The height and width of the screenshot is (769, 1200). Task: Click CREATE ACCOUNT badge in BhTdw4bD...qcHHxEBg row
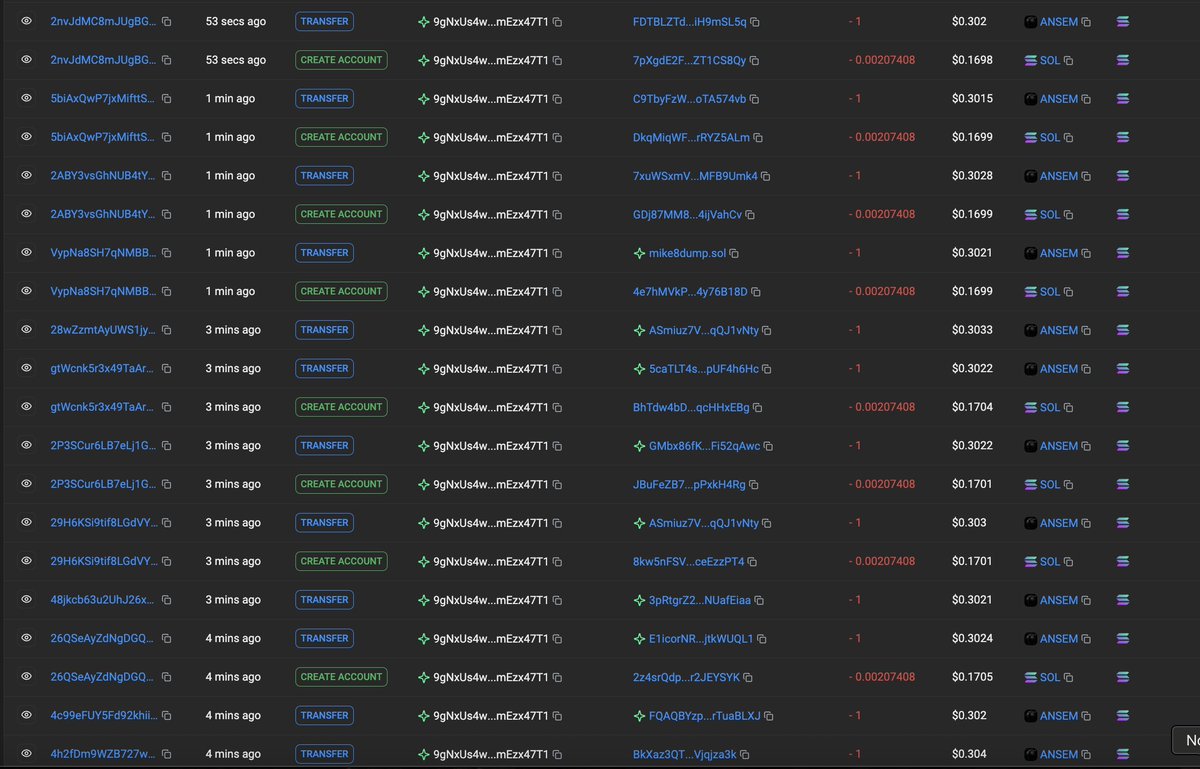click(341, 407)
